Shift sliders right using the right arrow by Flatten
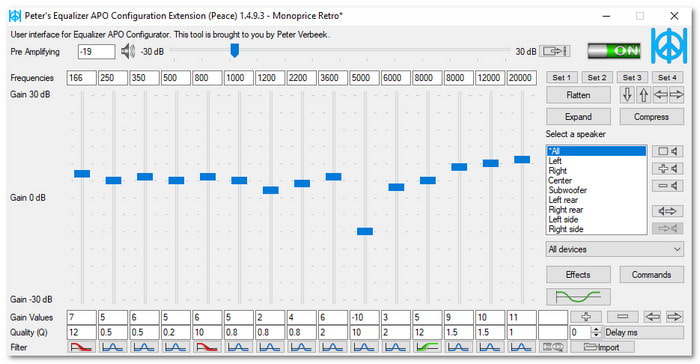Viewport: 700px width, 364px height. tap(676, 95)
